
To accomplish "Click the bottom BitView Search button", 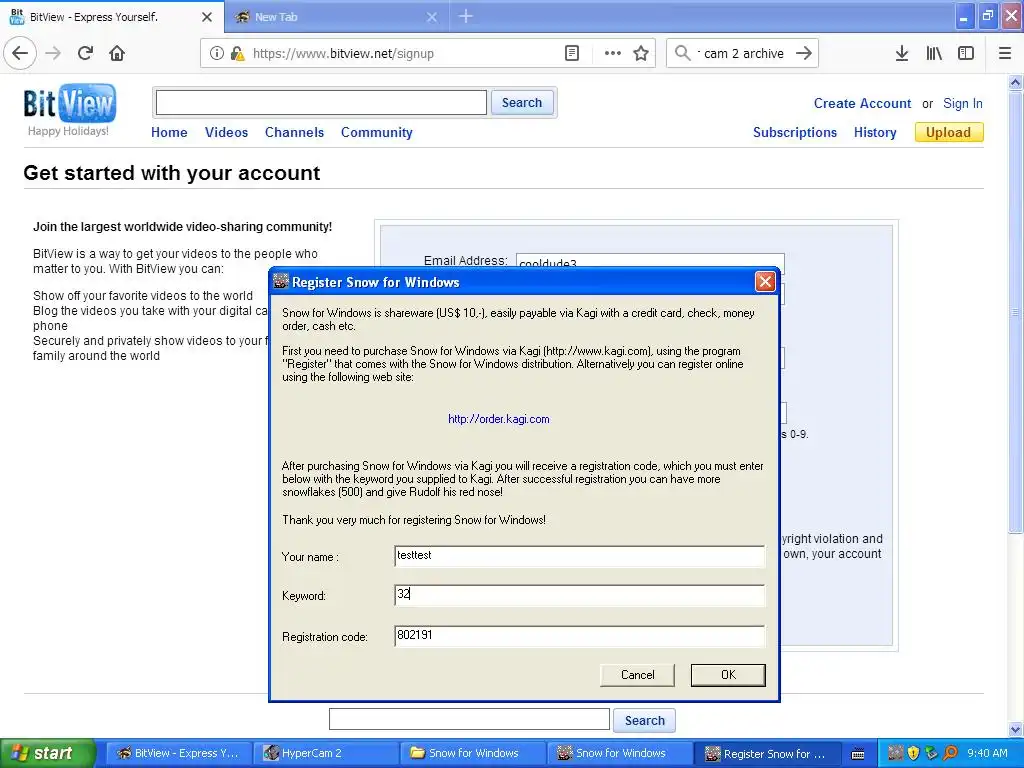I will (645, 720).
